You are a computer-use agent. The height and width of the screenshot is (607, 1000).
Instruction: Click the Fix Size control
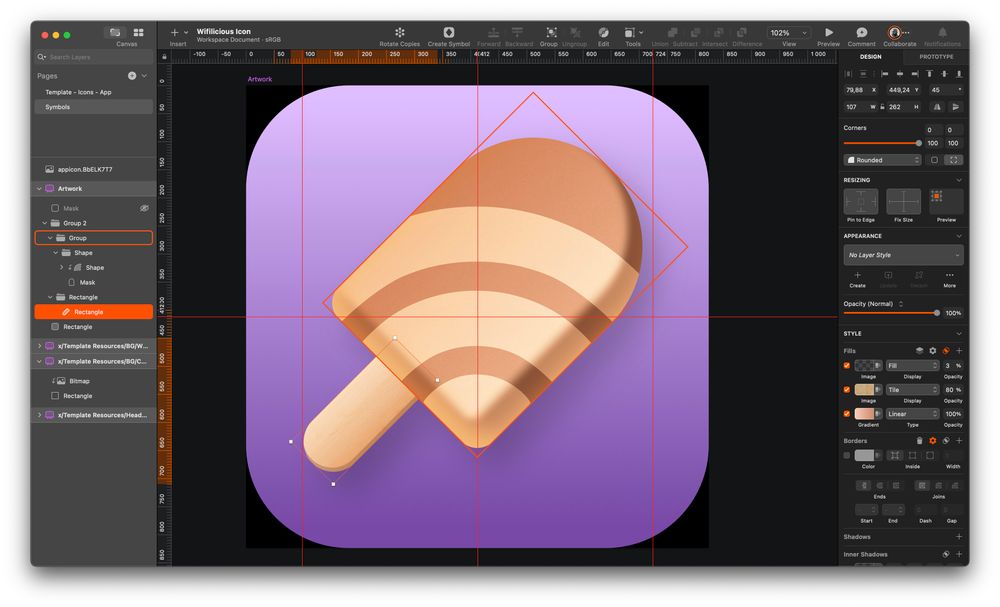903,201
